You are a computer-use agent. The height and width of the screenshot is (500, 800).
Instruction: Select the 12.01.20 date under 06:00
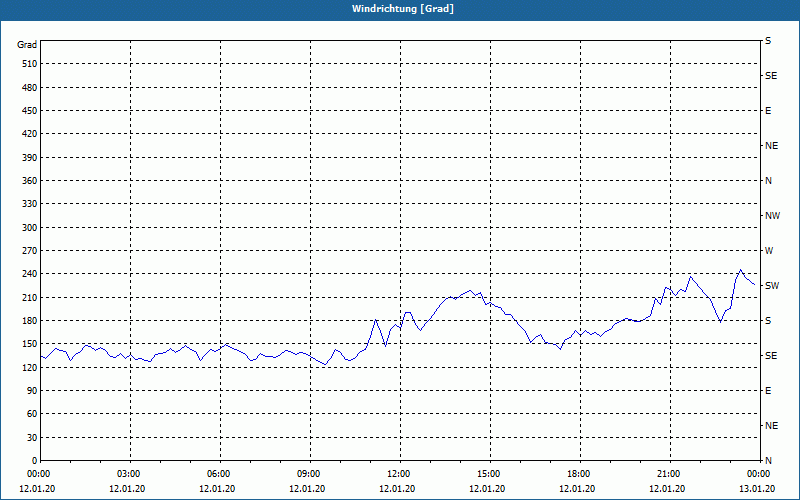click(217, 489)
